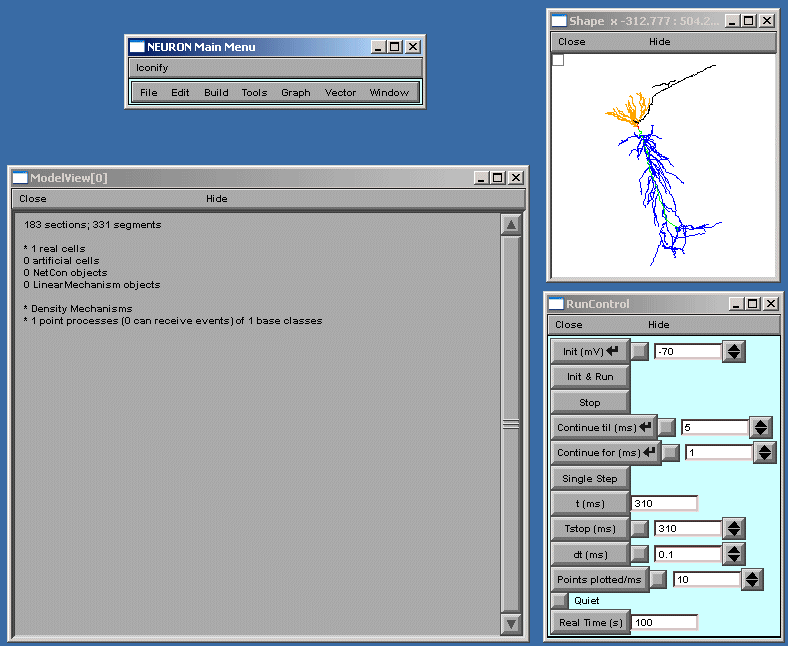Hide the Shape window via Hide
The image size is (788, 646).
[659, 42]
